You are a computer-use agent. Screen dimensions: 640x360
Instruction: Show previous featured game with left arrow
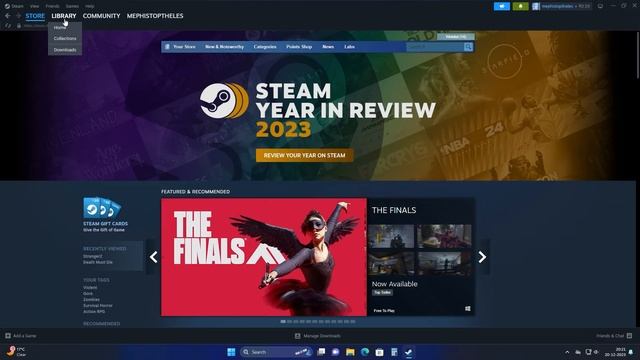153,257
